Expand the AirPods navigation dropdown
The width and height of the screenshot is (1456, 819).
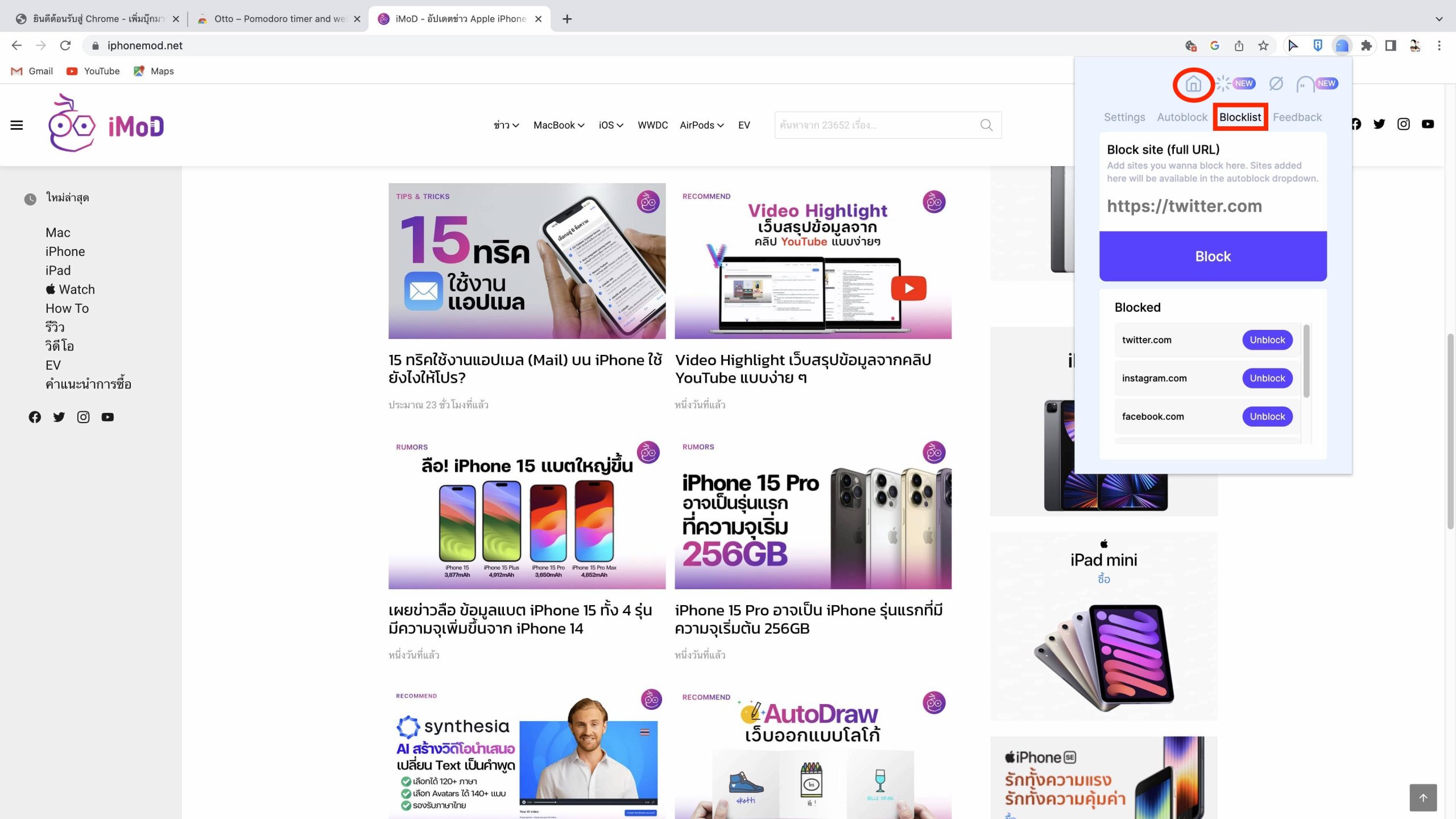tap(701, 125)
